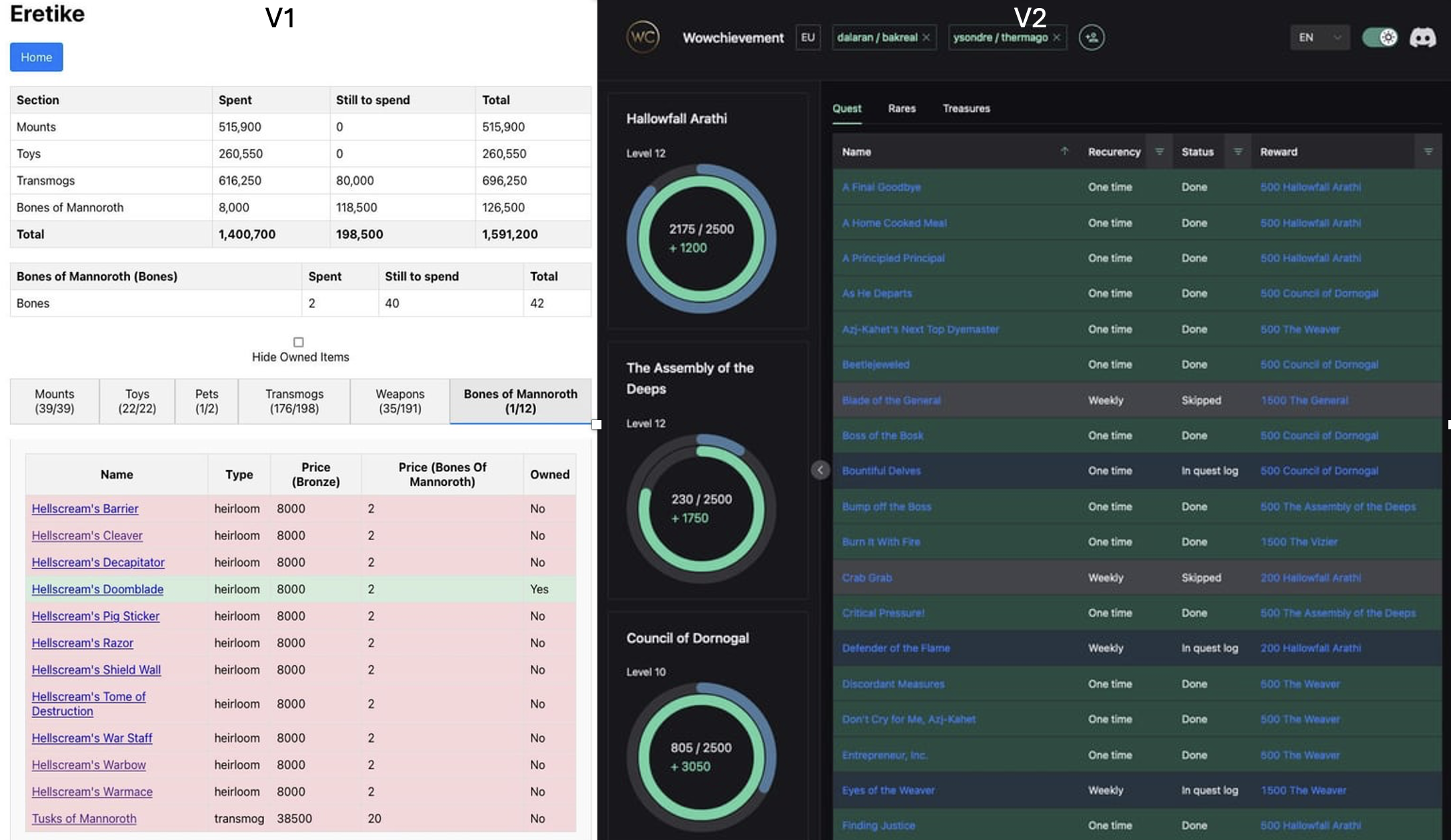Collapse the sidebar using the round chevron
Image resolution: width=1451 pixels, height=840 pixels.
coord(820,470)
